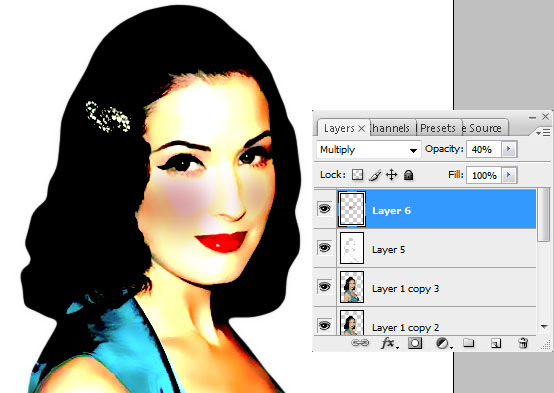
Task: Open the Opacity slider arrow
Action: tap(509, 149)
